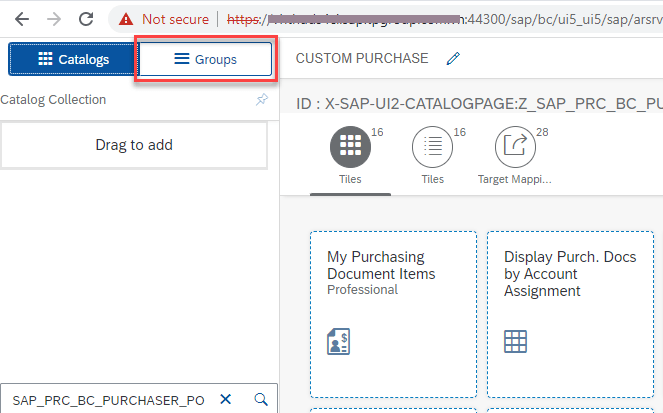This screenshot has height=413, width=663.
Task: Click the Drag to add area
Action: coord(134,145)
